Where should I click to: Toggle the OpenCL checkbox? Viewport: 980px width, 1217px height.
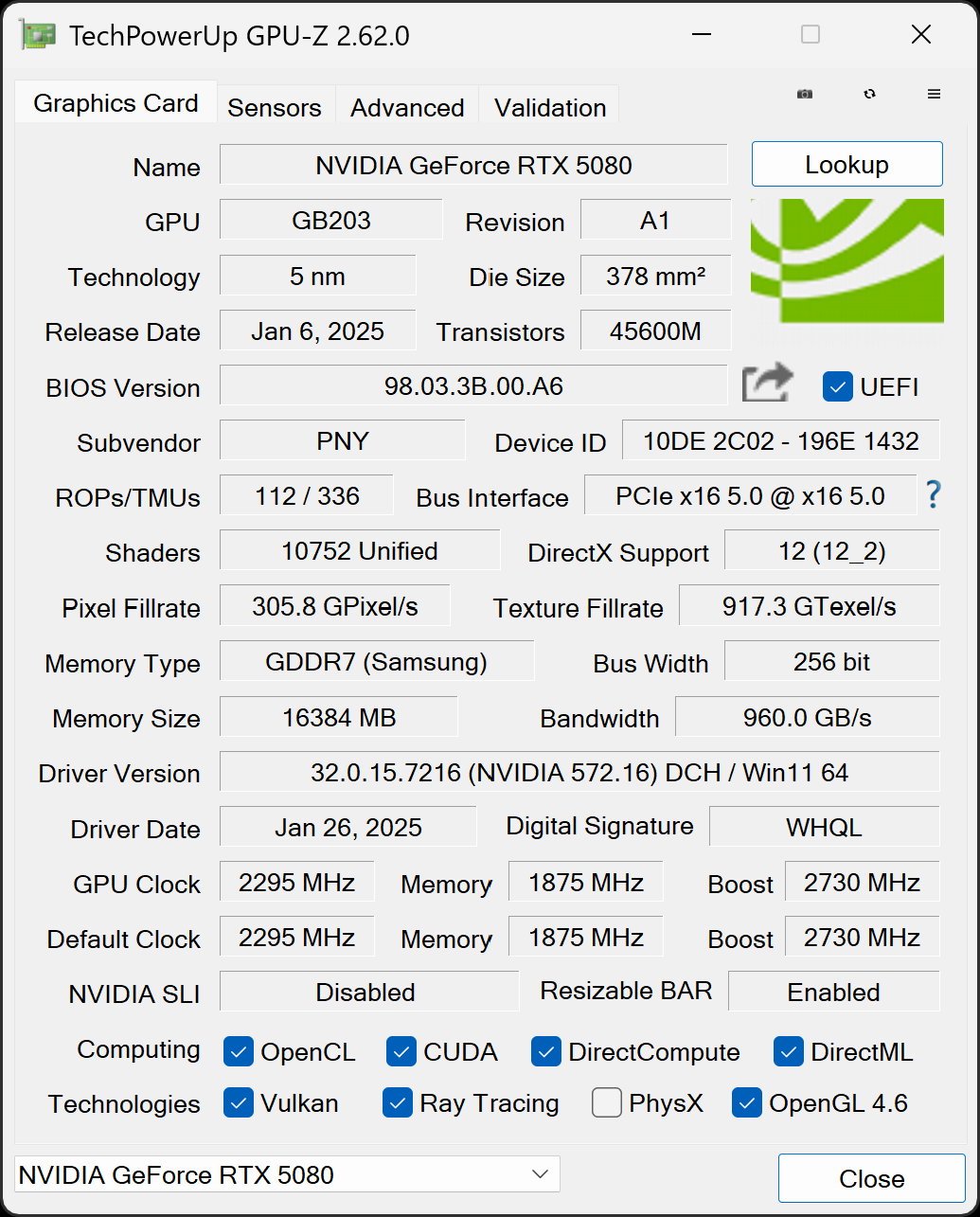(x=239, y=1051)
